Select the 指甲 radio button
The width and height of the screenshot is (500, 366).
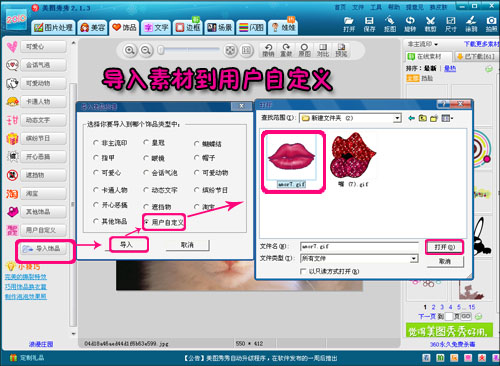pyautogui.click(x=96, y=157)
